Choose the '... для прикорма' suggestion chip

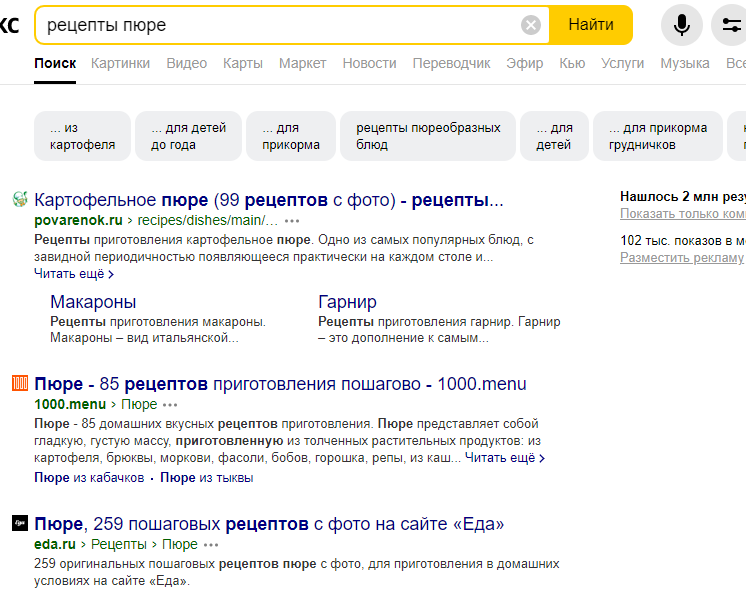tap(291, 136)
